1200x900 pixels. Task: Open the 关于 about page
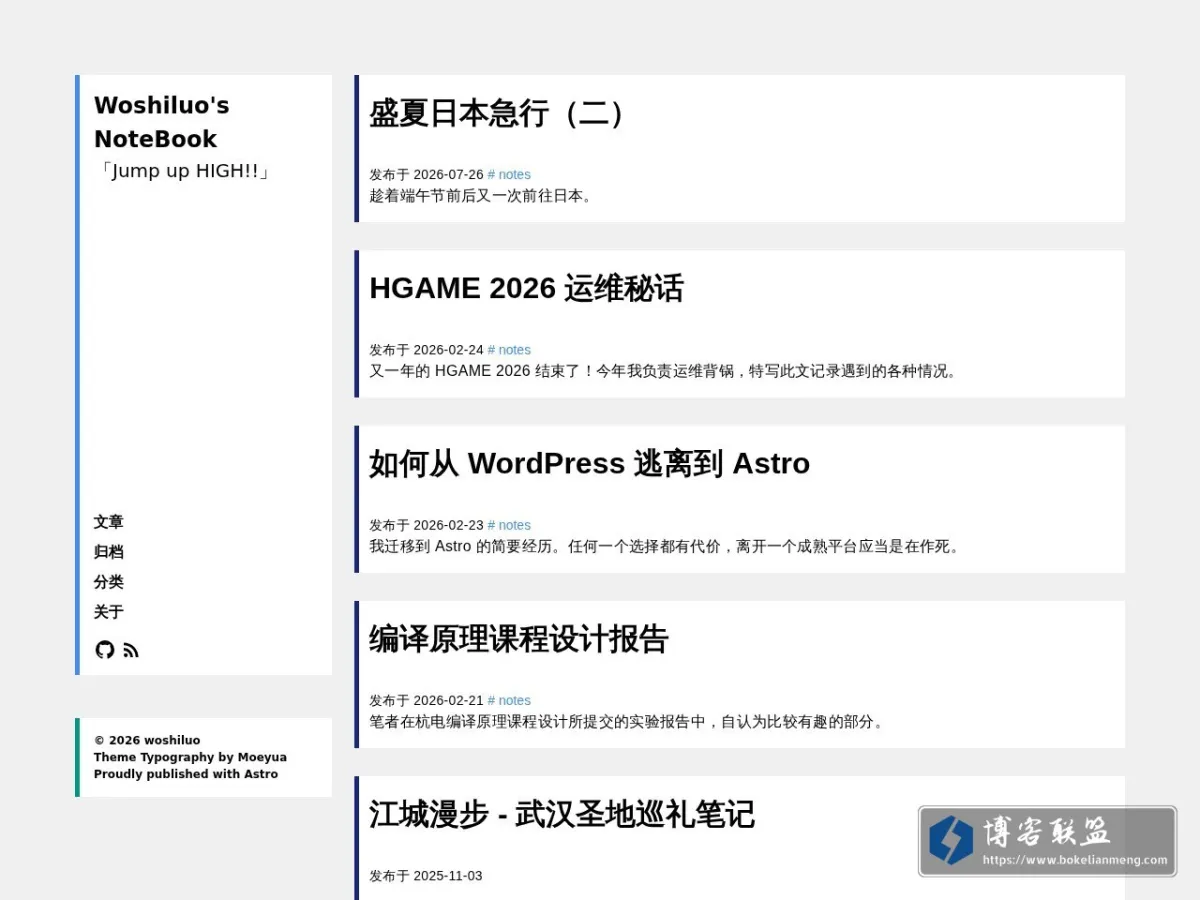pos(109,612)
